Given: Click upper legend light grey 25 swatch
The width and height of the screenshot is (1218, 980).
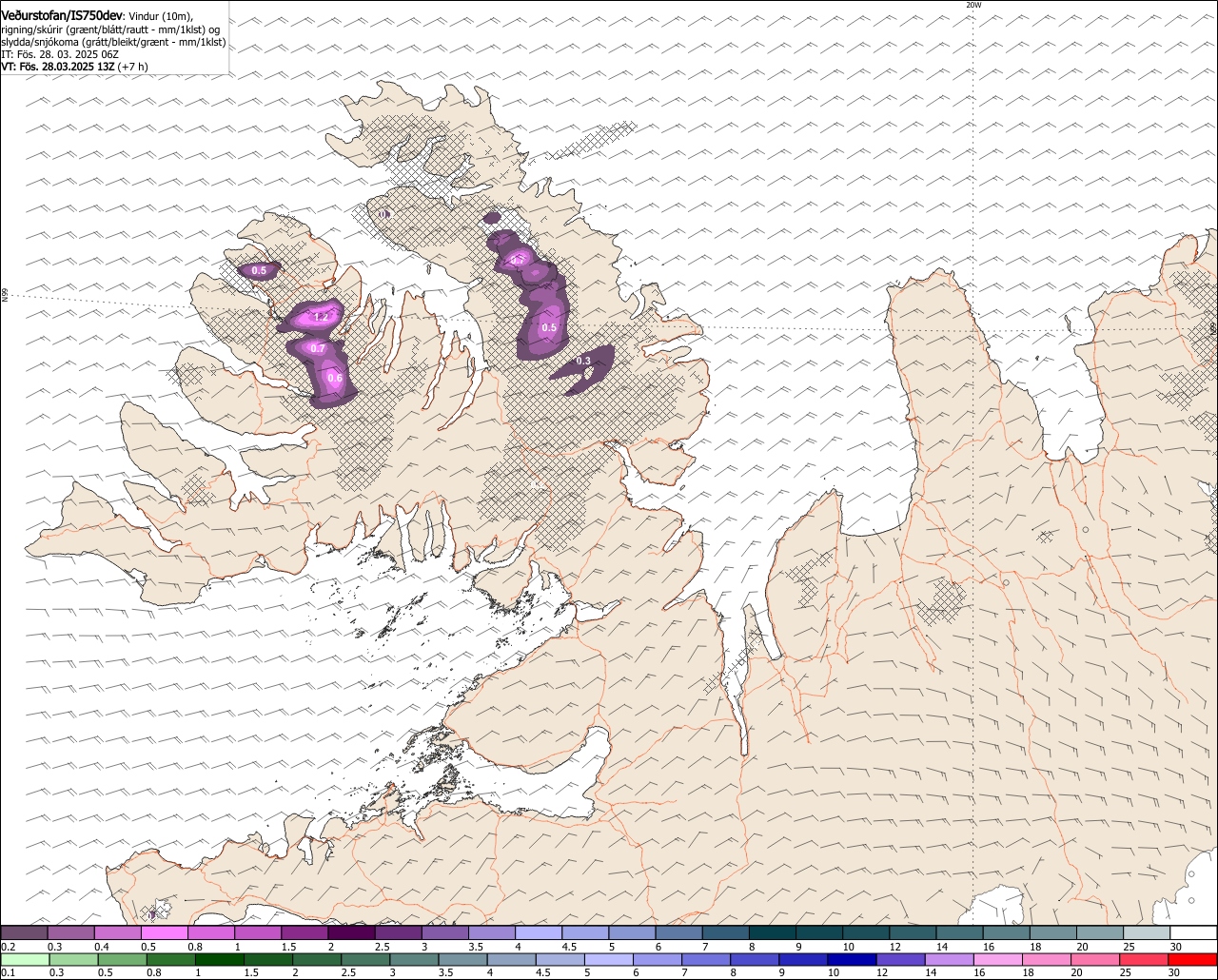Looking at the screenshot, I should (1148, 932).
